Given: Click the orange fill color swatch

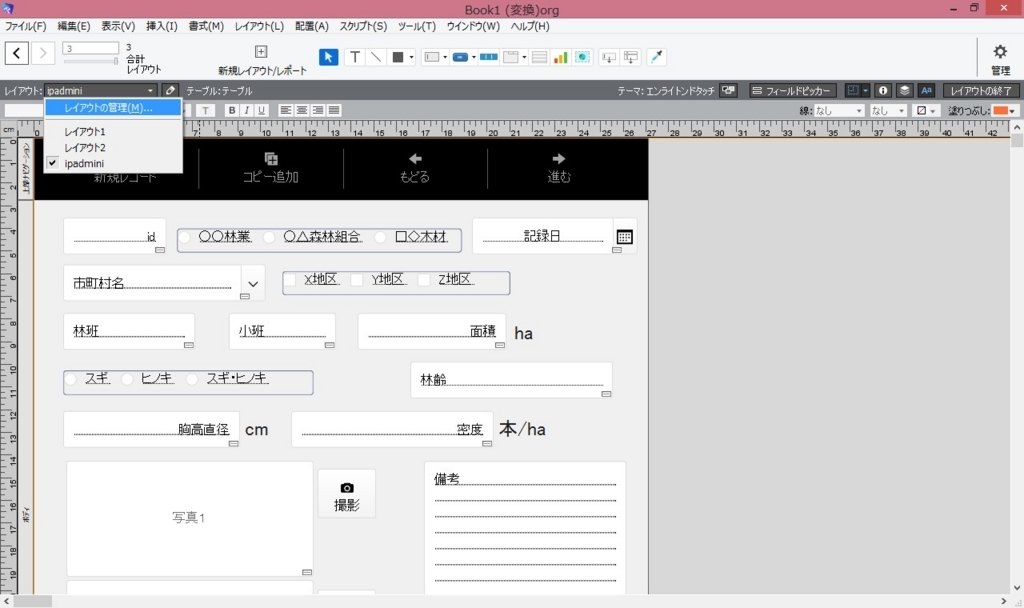Looking at the screenshot, I should point(1000,111).
